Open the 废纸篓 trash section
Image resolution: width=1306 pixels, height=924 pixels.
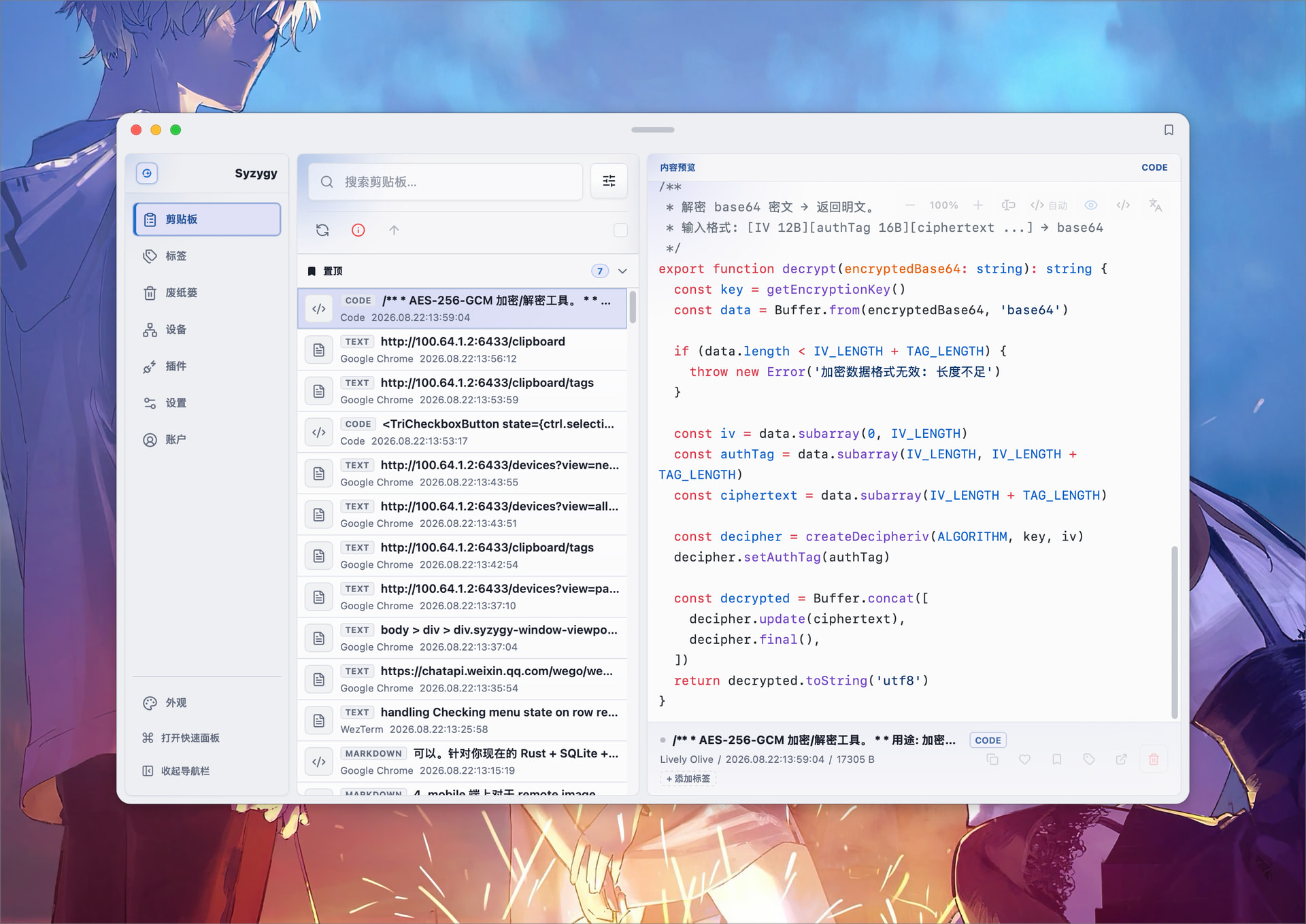207,292
